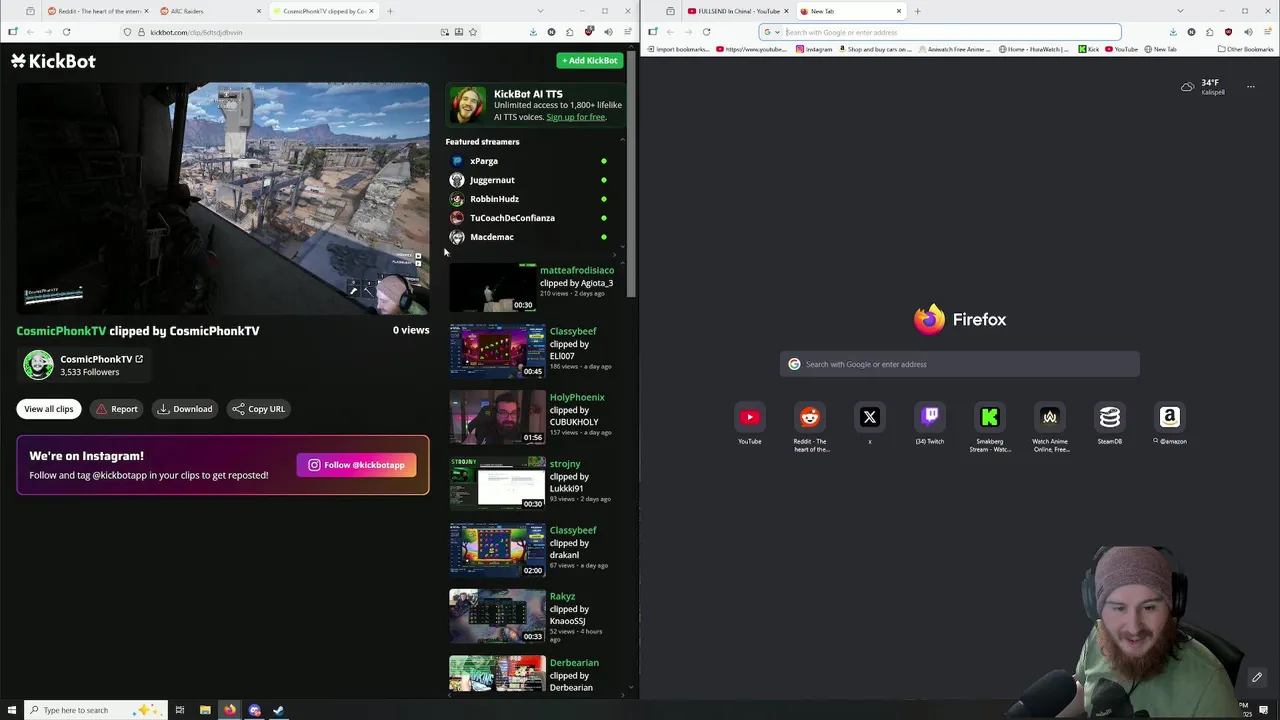The image size is (1280, 720).
Task: Switch to FULLSEND In China YouTube tab
Action: click(738, 11)
